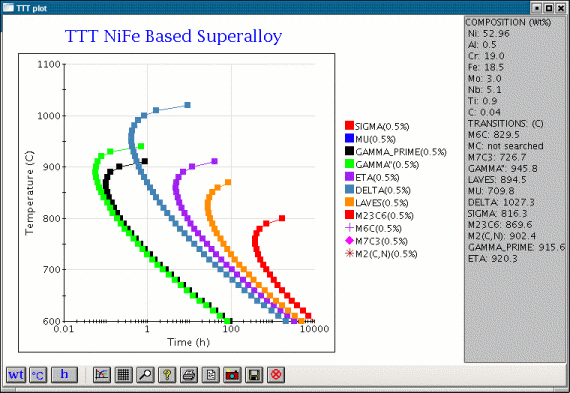Click the Fe: 18.5 composition entry
The height and width of the screenshot is (393, 570).
click(x=486, y=67)
